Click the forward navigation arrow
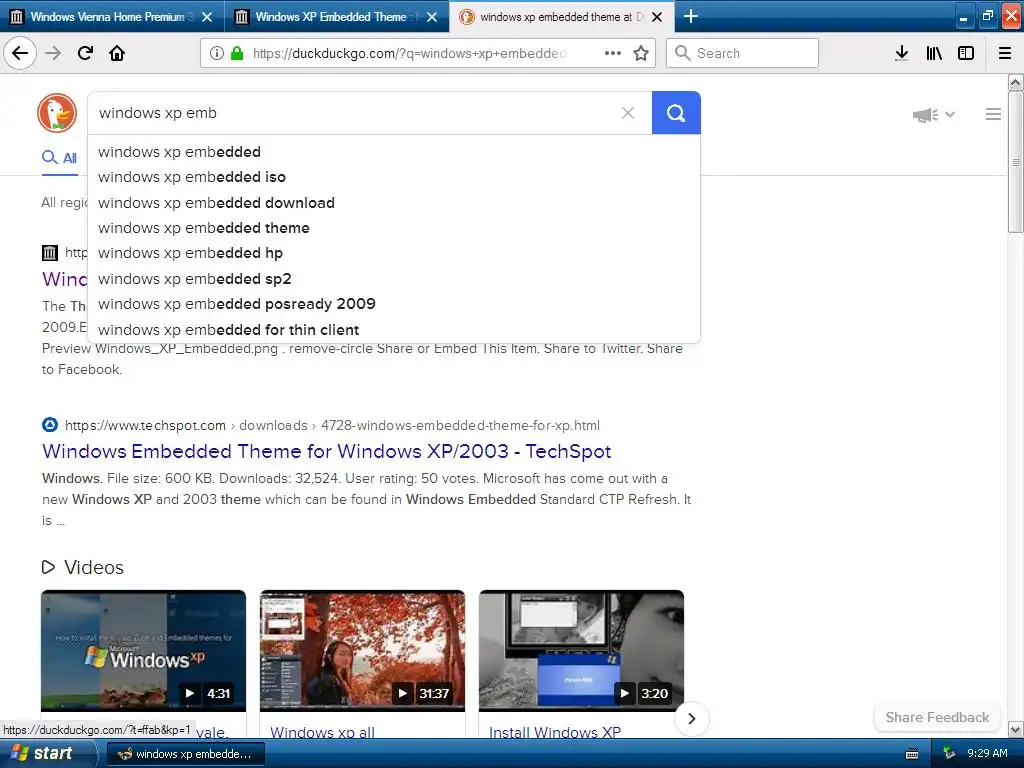The width and height of the screenshot is (1024, 768). (53, 53)
